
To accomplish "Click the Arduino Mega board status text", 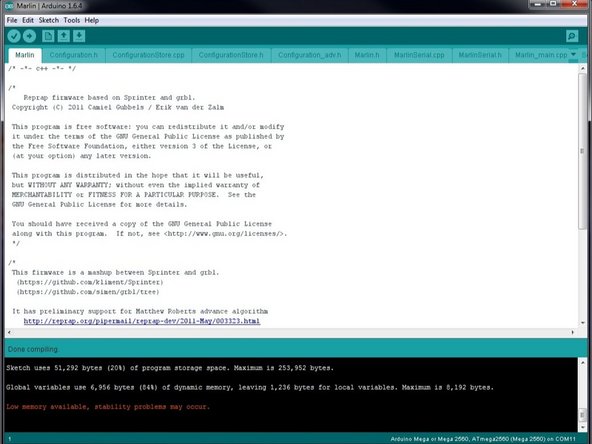I will coord(483,439).
